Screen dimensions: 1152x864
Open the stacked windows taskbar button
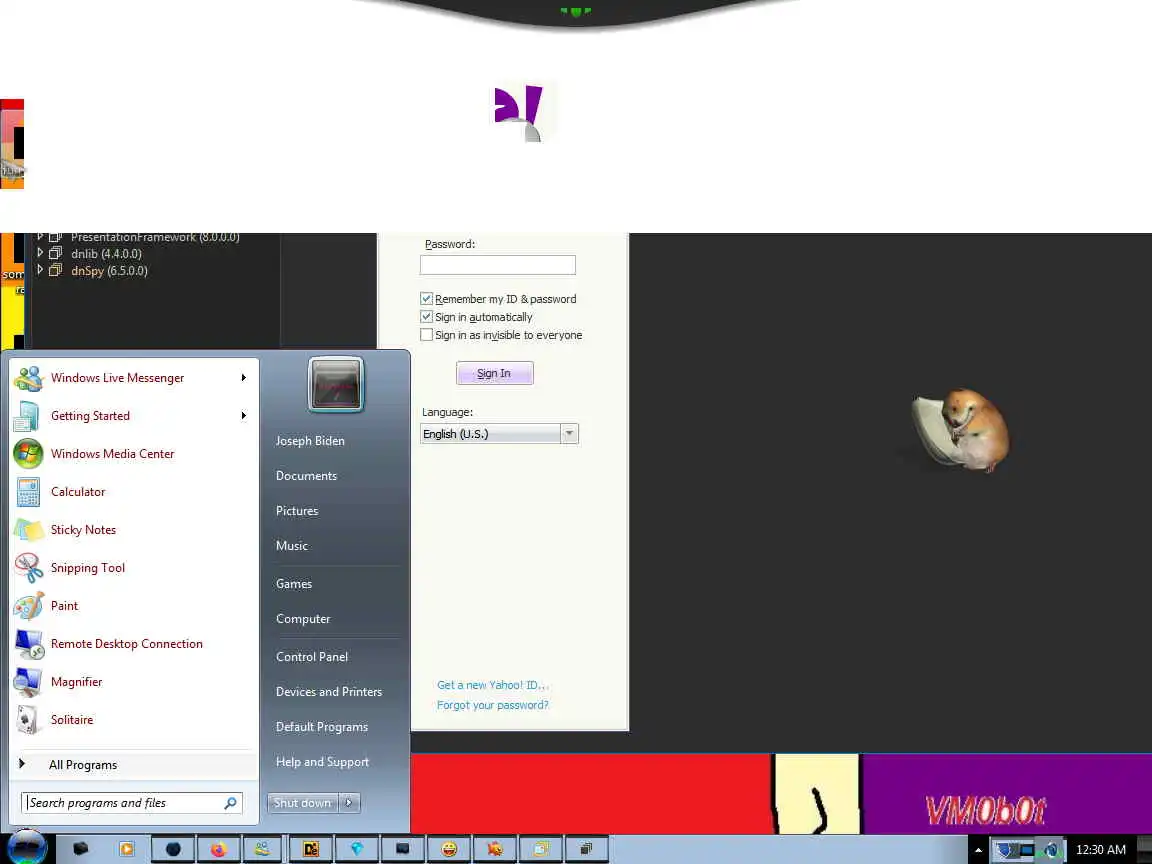[x=586, y=849]
